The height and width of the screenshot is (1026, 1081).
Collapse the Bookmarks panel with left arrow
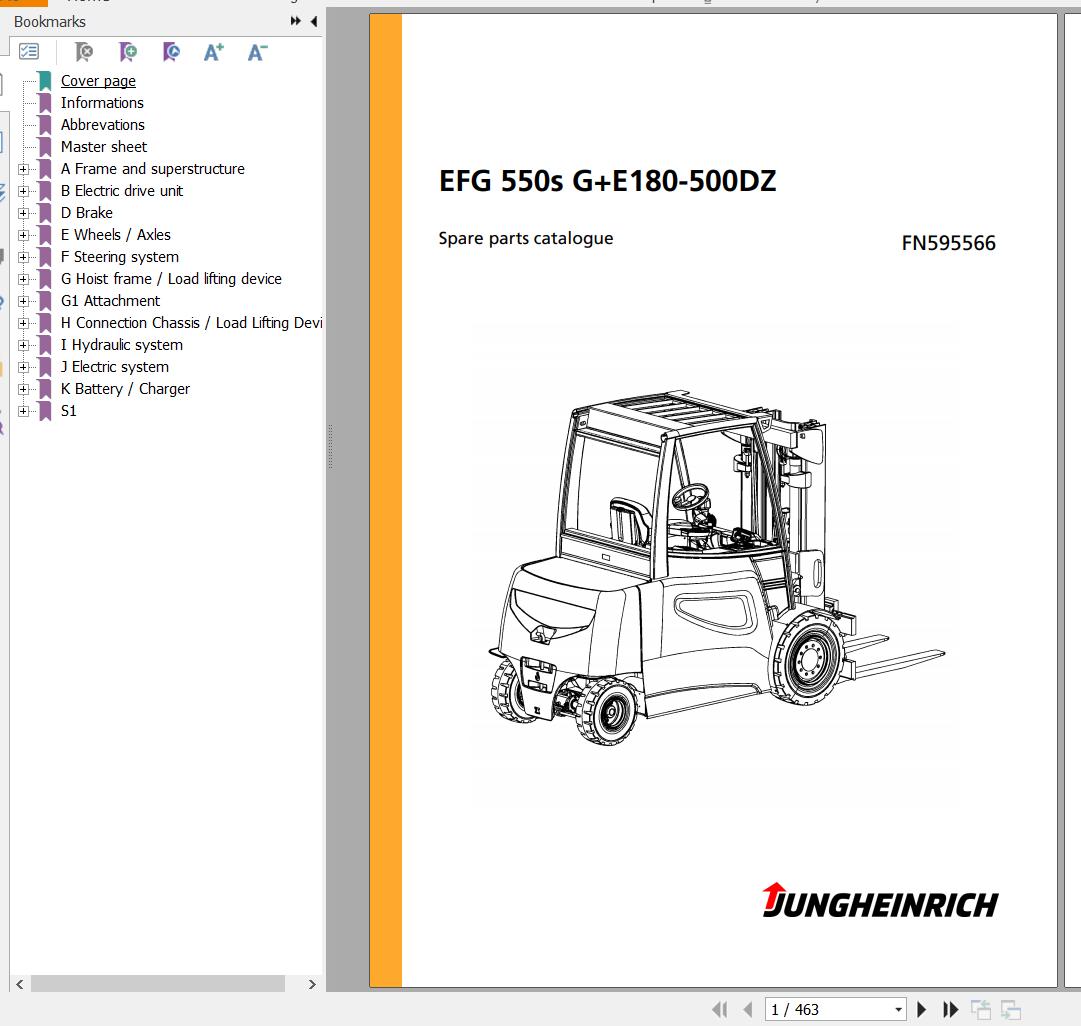[x=313, y=21]
